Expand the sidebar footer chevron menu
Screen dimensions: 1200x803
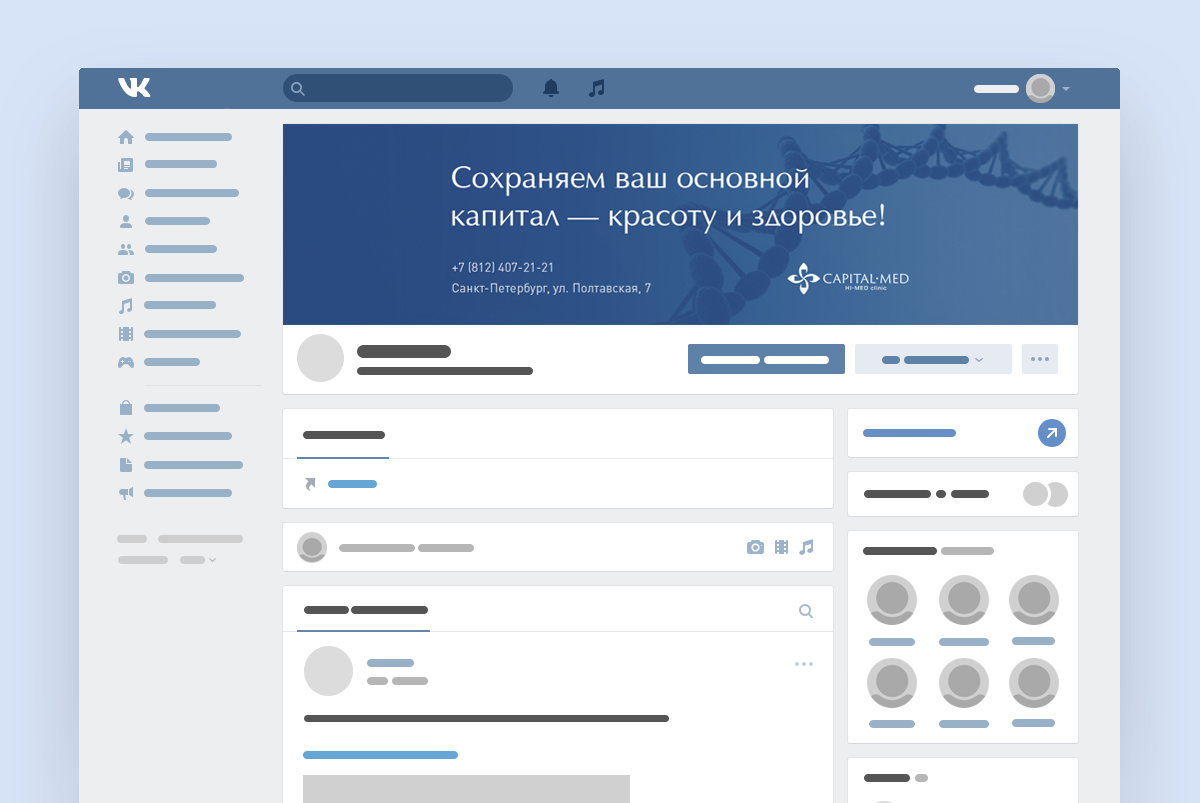[212, 560]
